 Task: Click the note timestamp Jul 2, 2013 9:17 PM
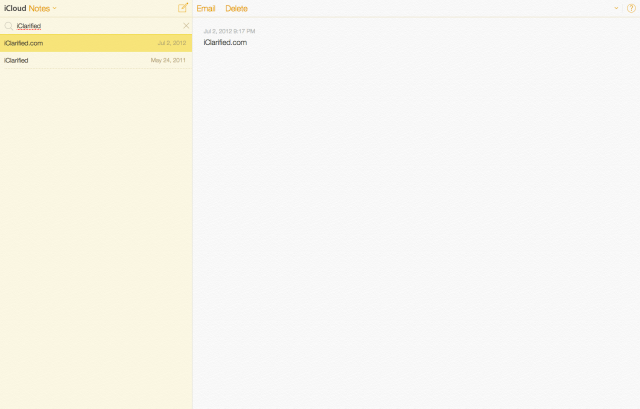coord(229,32)
